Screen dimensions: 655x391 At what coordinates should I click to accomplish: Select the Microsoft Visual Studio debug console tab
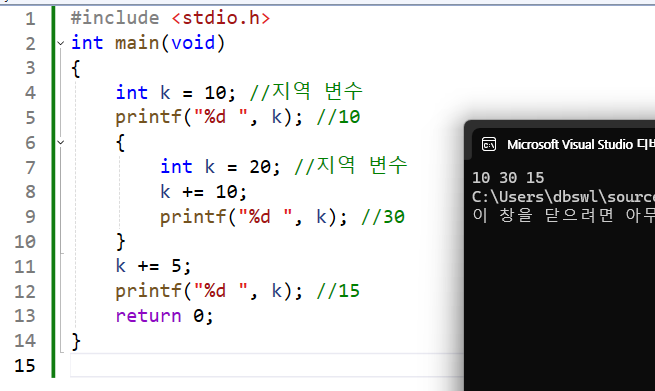click(563, 145)
